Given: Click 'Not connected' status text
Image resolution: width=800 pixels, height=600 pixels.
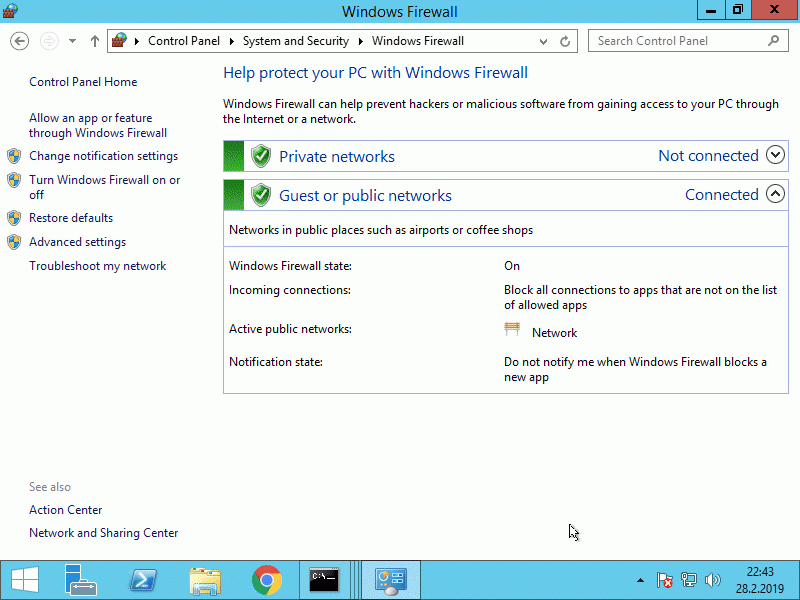Looking at the screenshot, I should [x=708, y=155].
